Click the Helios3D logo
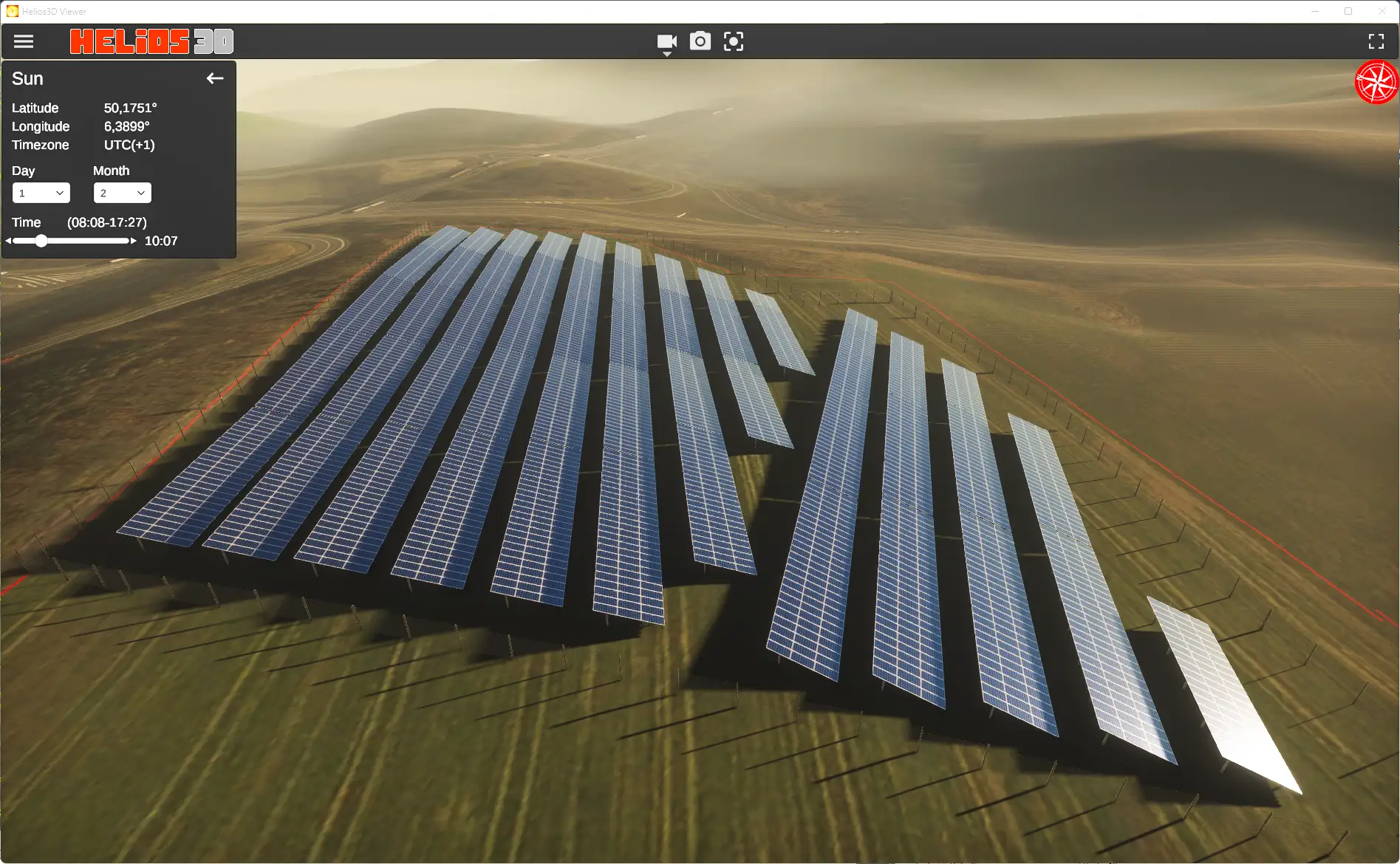Viewport: 1400px width, 864px height. [151, 41]
